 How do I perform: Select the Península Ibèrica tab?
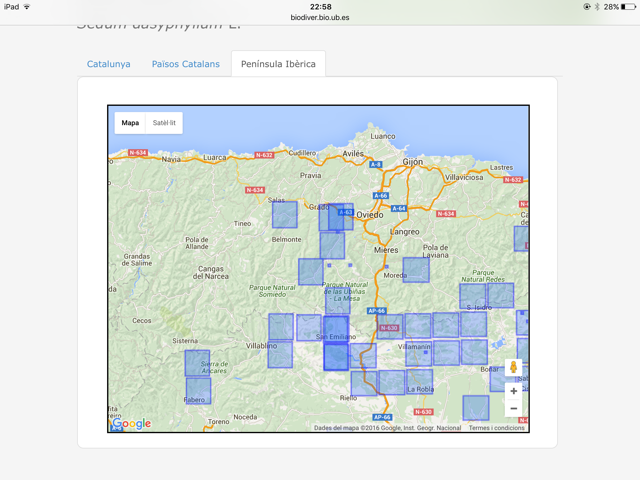(278, 64)
